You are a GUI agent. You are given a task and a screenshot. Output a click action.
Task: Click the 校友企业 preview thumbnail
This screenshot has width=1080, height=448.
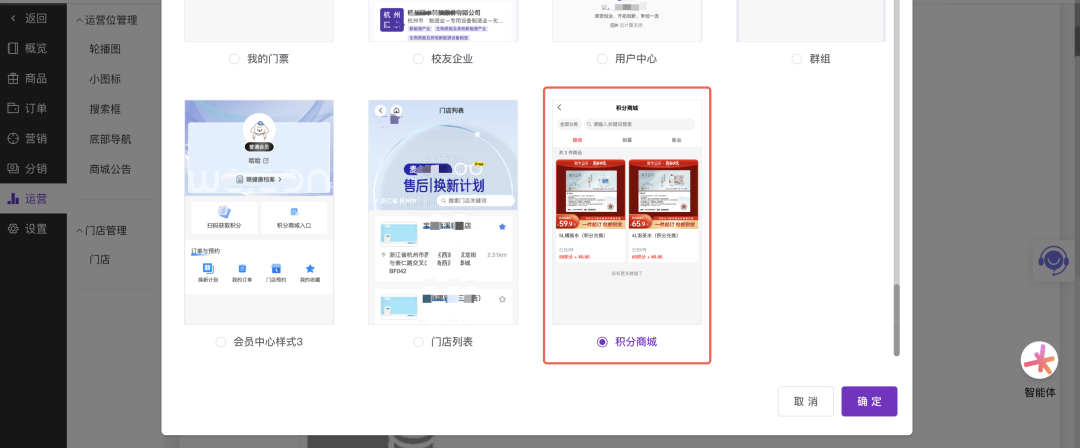pos(443,21)
